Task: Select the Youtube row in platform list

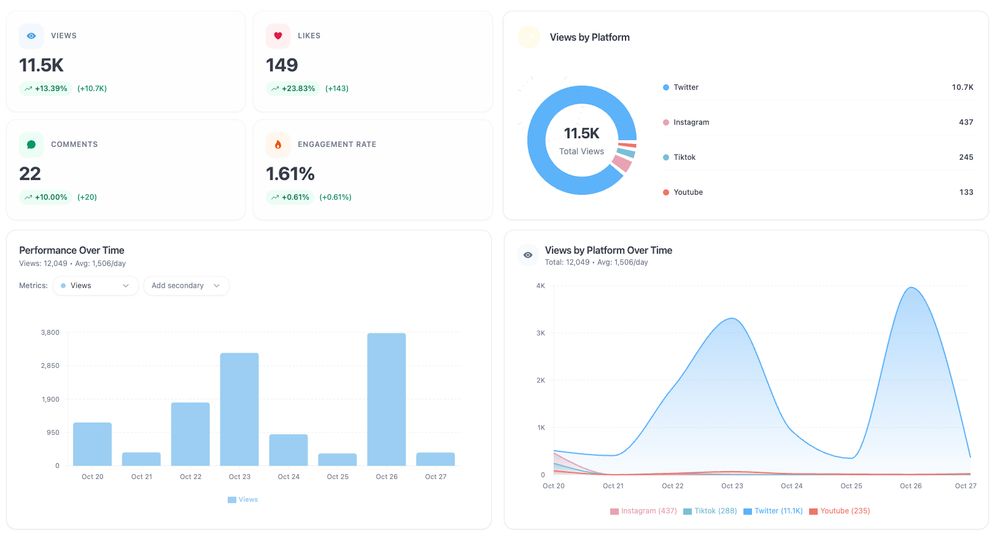Action: 818,192
